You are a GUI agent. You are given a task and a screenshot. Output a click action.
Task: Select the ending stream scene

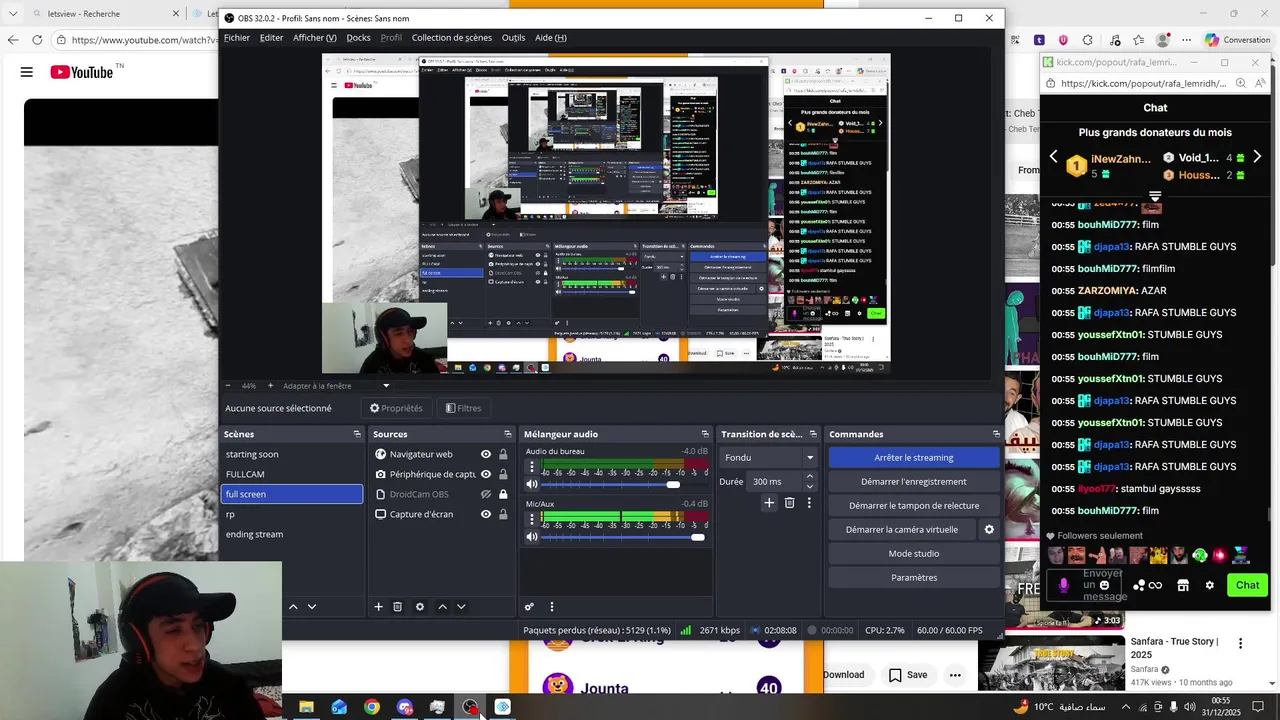click(x=292, y=534)
